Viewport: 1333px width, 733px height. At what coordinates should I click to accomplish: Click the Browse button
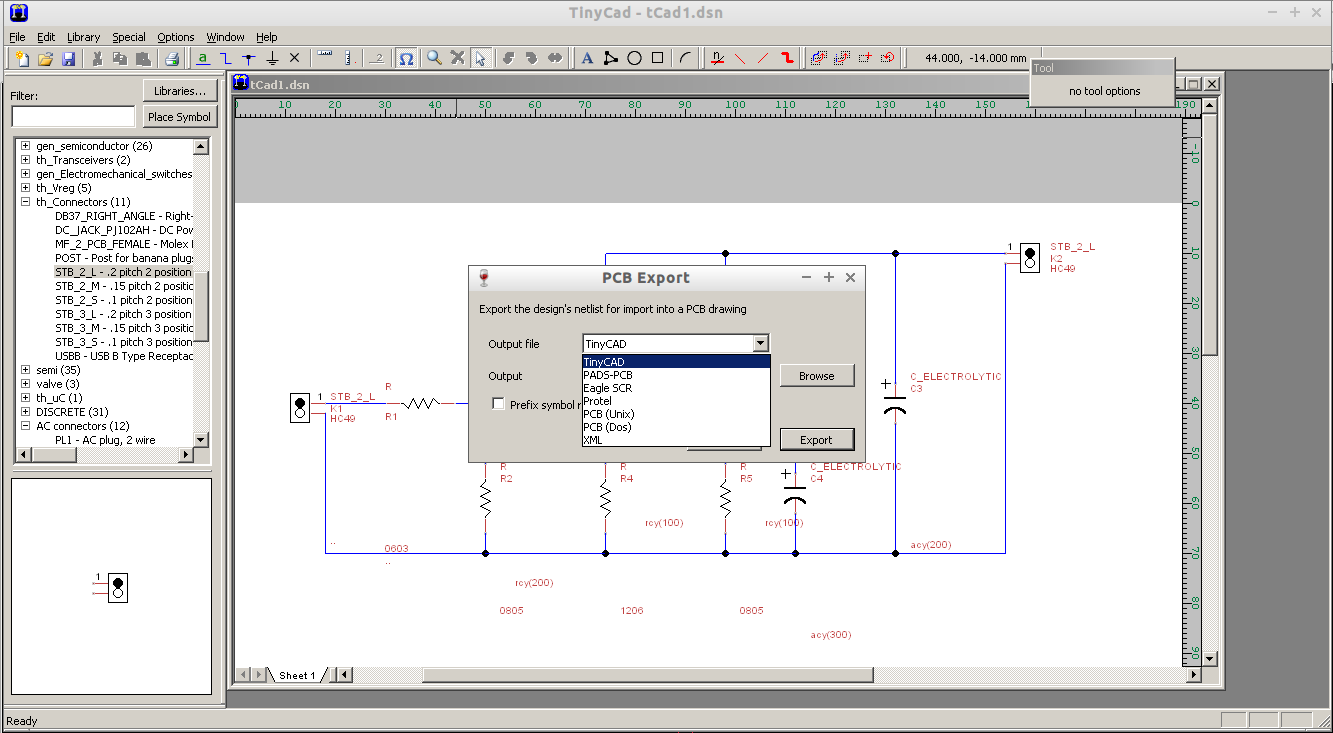click(x=816, y=375)
